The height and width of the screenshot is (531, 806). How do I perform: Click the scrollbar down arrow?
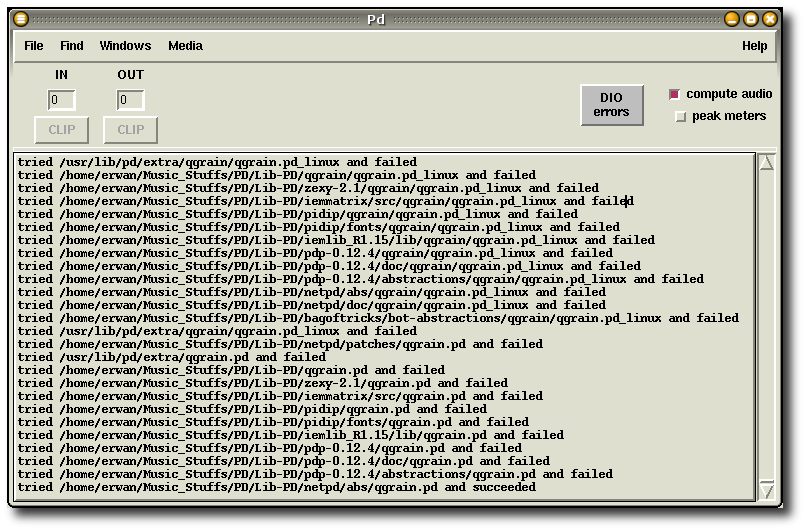pyautogui.click(x=766, y=490)
